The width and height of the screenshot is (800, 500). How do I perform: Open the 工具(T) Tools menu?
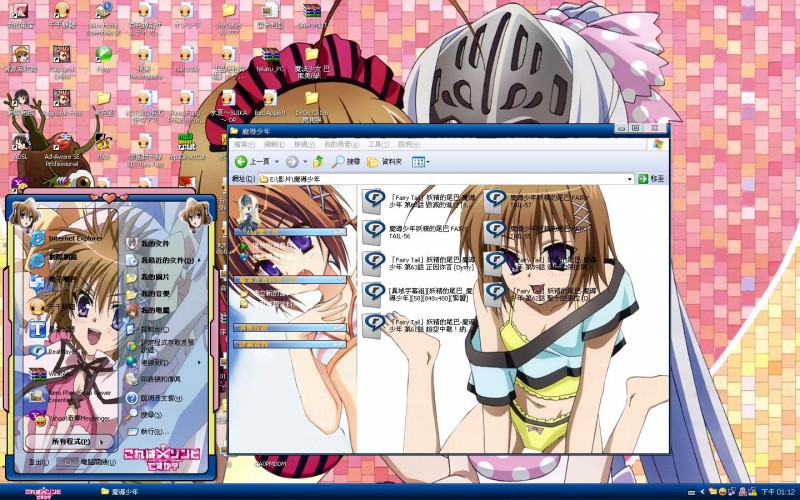click(378, 144)
